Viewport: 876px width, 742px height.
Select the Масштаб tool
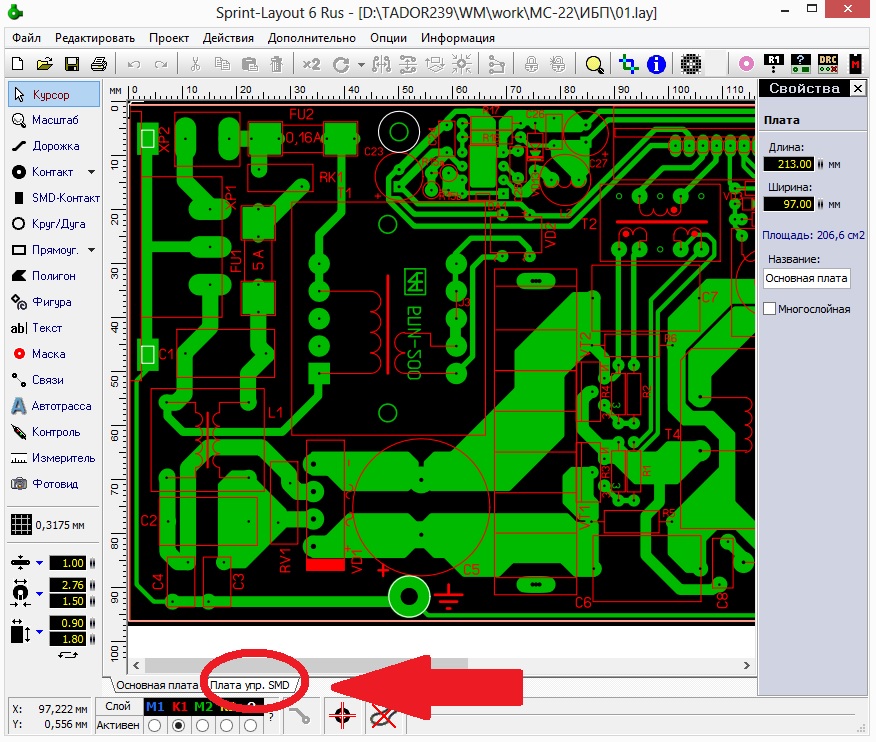tap(54, 120)
